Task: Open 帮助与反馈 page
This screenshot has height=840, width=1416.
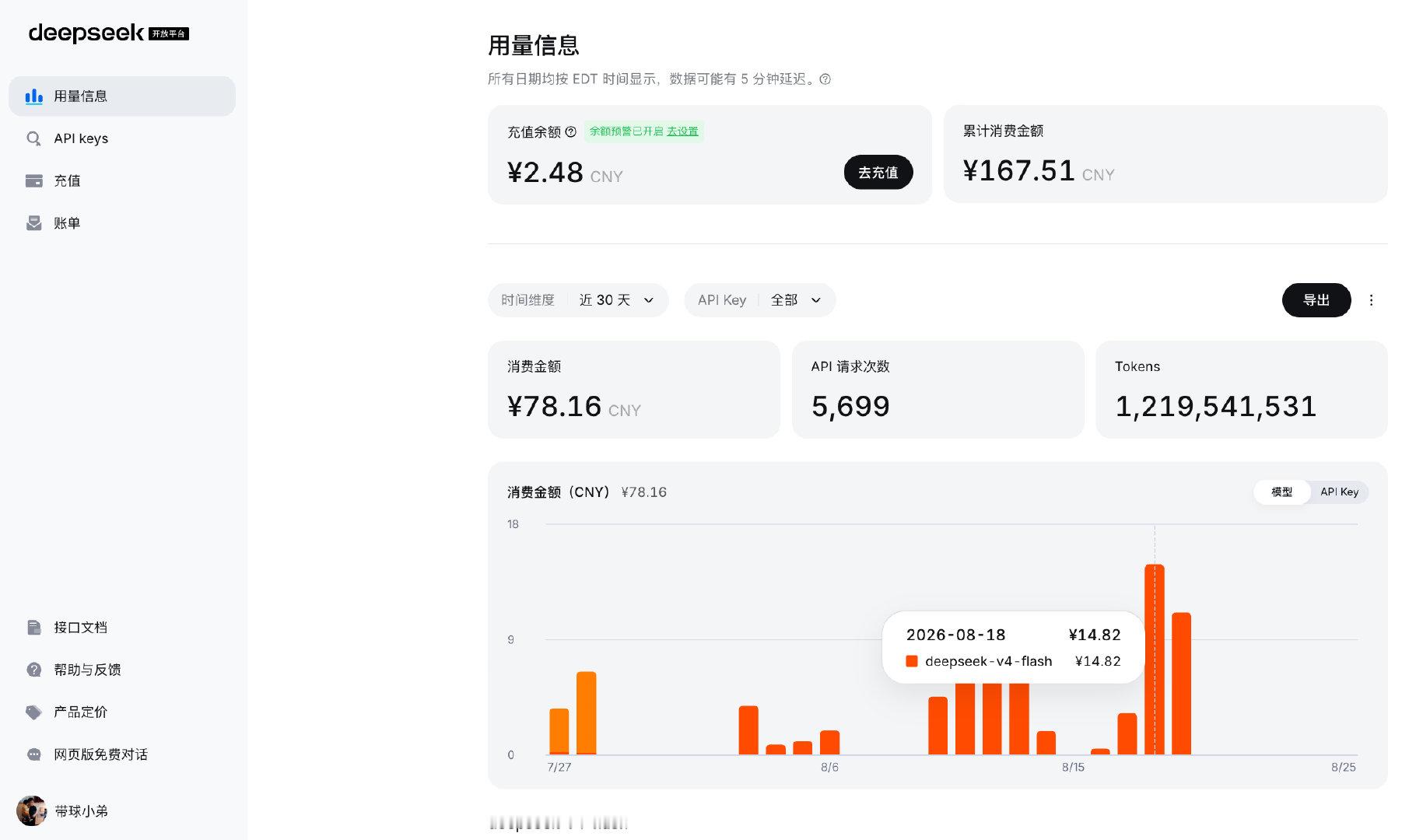Action: pyautogui.click(x=122, y=670)
